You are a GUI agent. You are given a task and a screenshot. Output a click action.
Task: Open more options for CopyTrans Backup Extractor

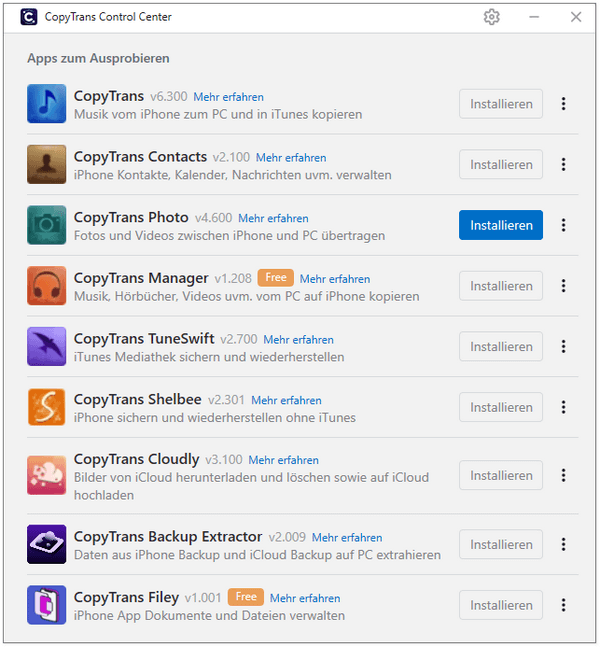563,544
